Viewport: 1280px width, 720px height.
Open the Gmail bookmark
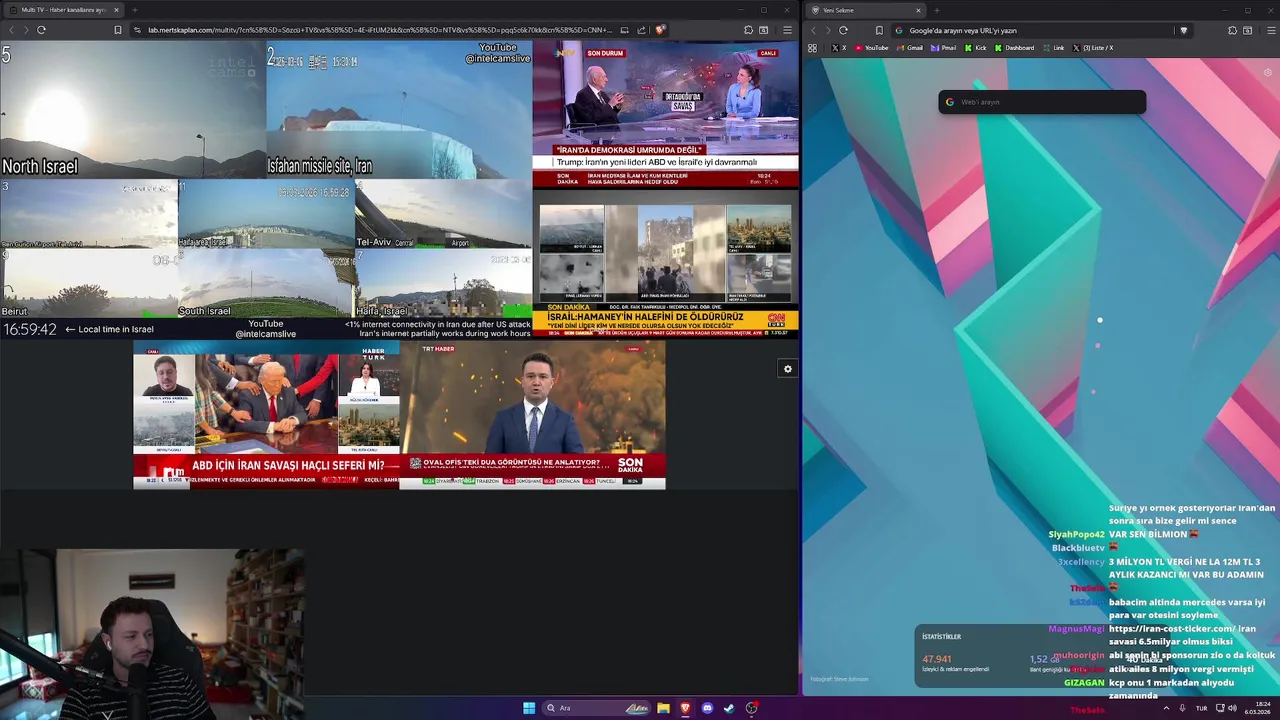click(x=910, y=48)
